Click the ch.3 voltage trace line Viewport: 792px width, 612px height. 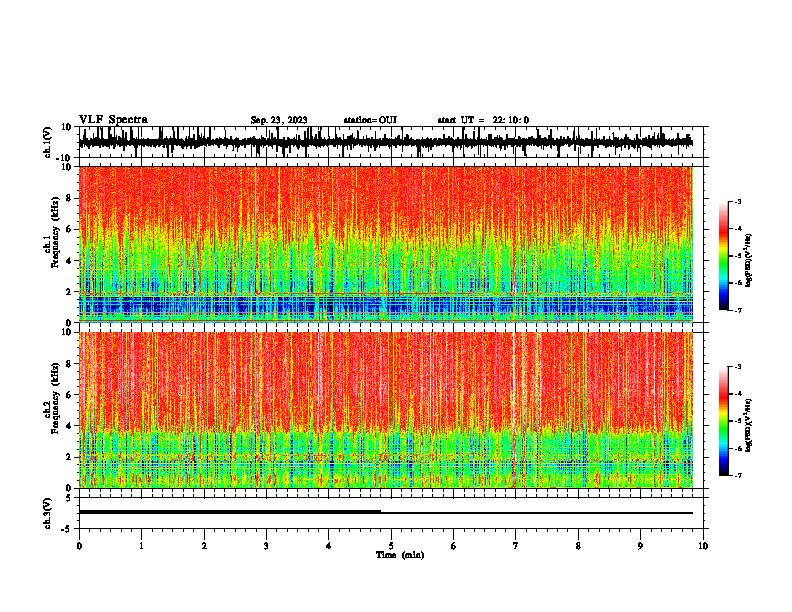[x=386, y=512]
